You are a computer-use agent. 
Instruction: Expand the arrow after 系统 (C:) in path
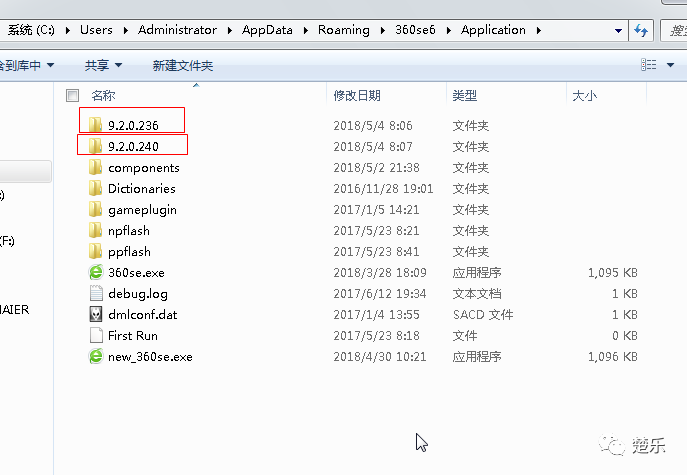click(x=67, y=30)
